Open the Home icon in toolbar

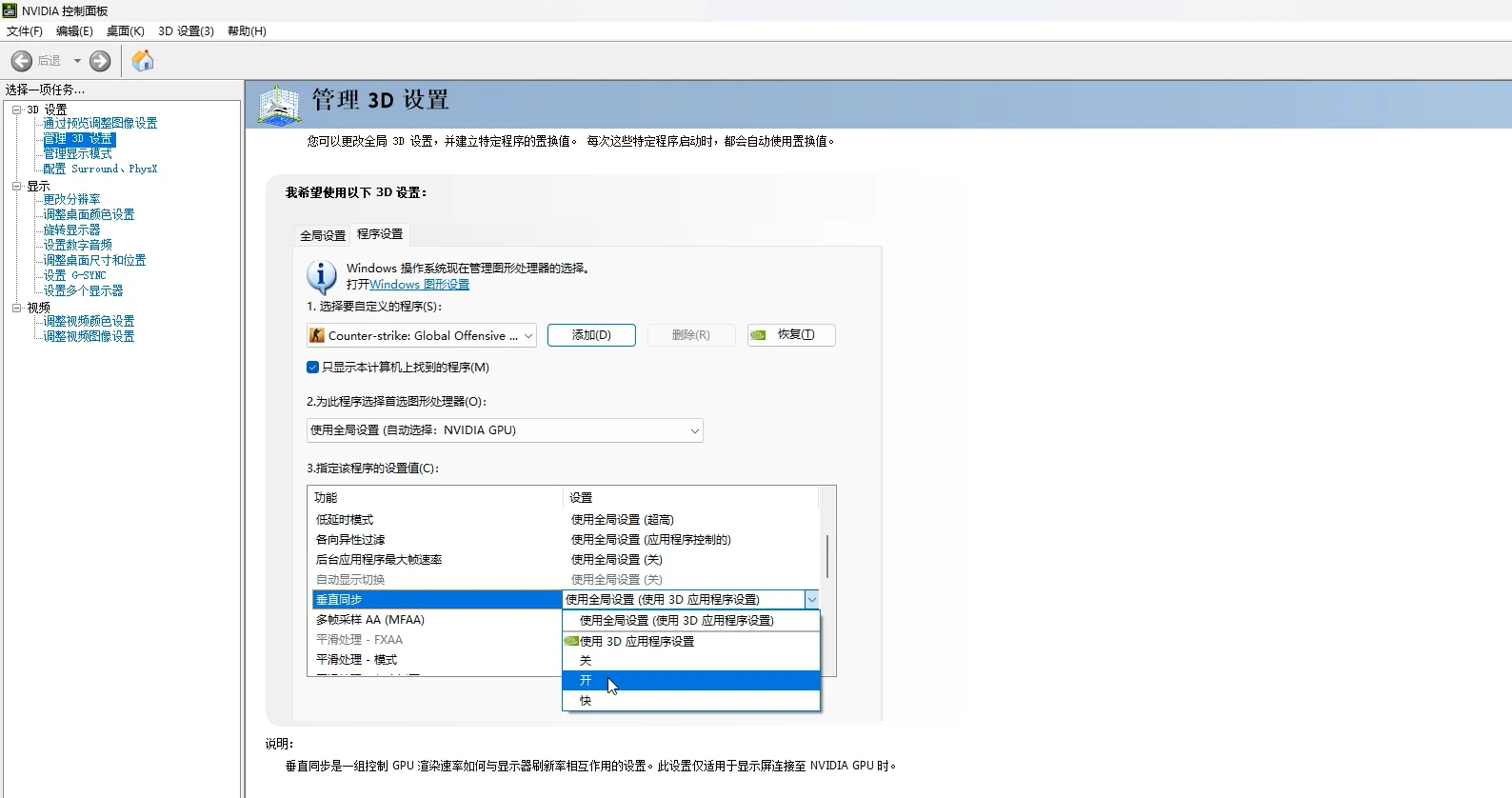143,61
